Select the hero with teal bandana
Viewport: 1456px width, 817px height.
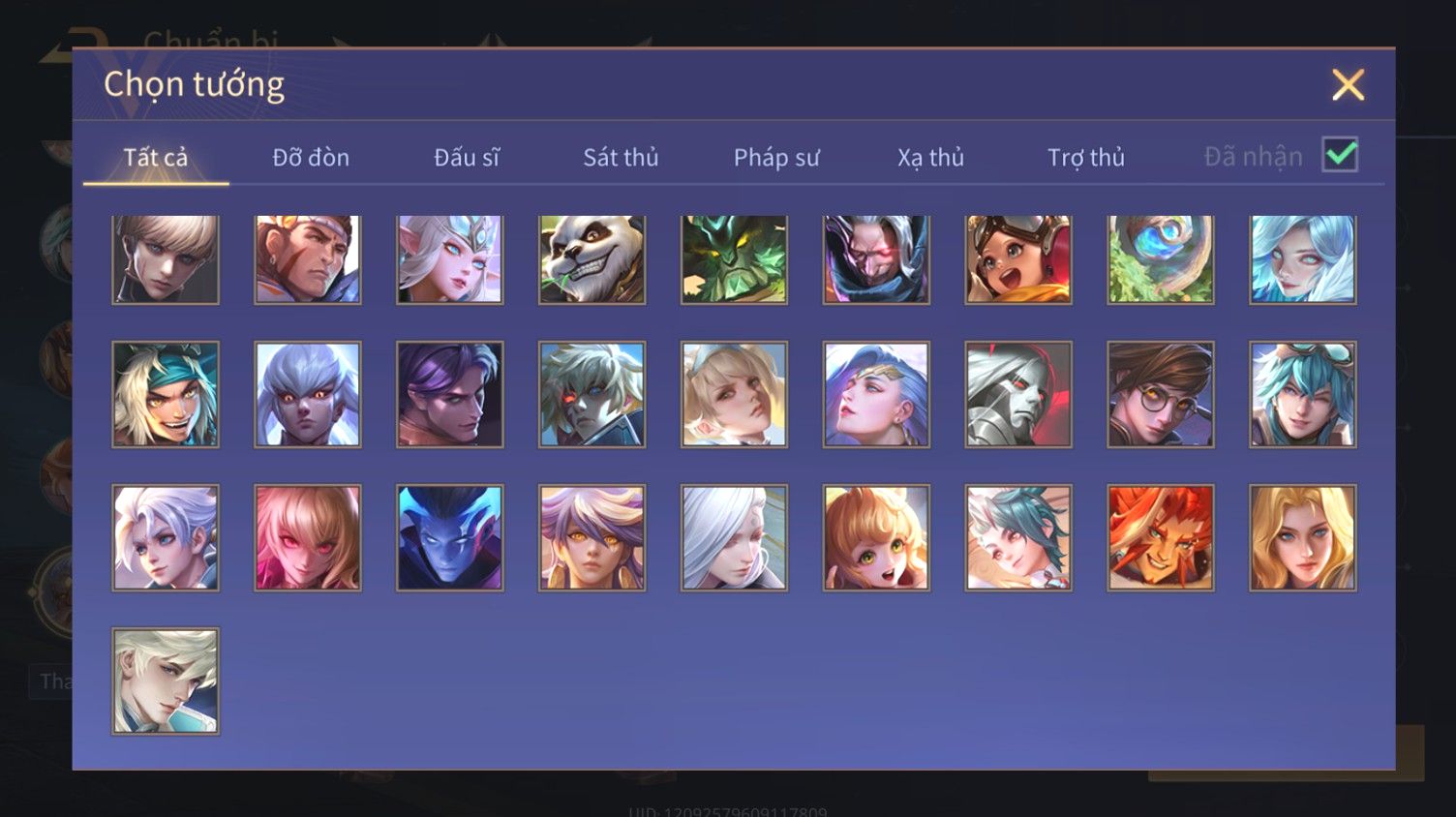tap(166, 394)
